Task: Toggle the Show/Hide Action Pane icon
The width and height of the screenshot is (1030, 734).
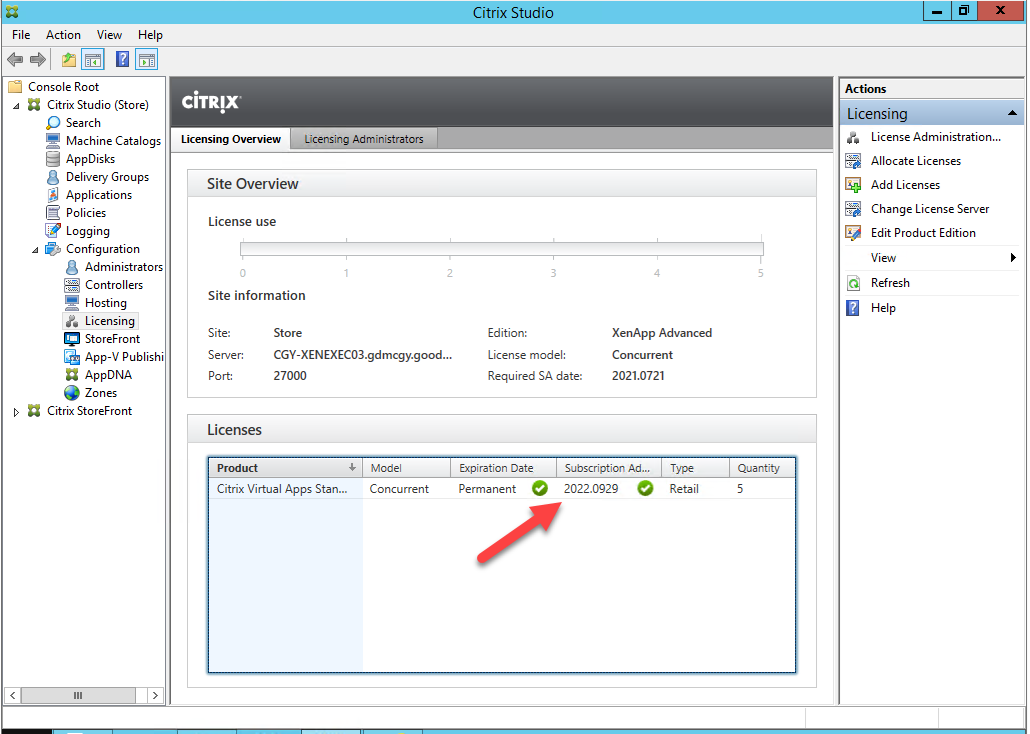Action: (x=146, y=60)
